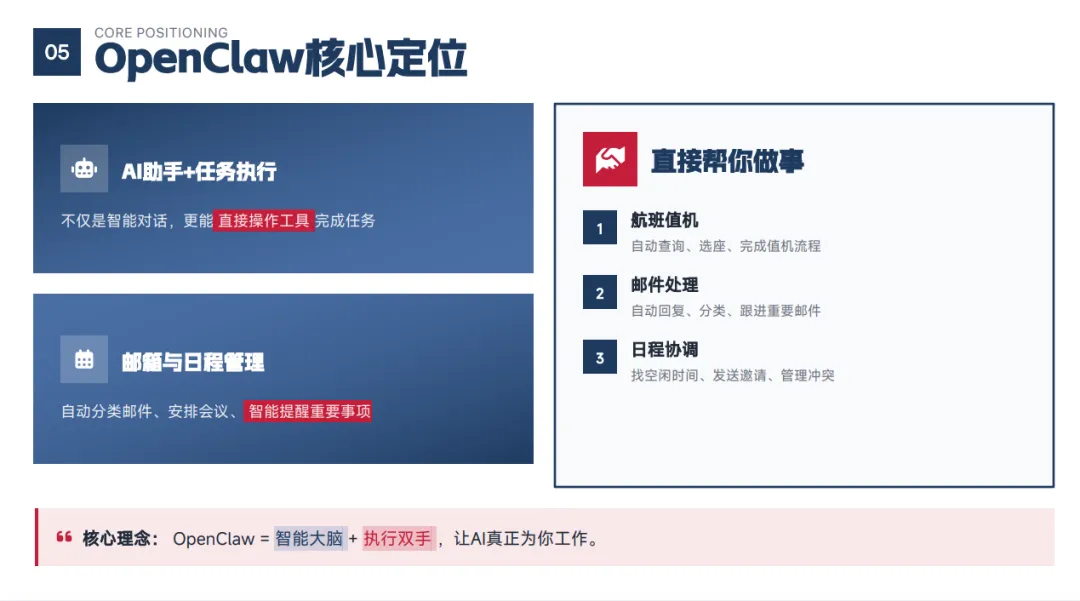Click the calendar icon beside 邮箱与日程管理

(84, 359)
